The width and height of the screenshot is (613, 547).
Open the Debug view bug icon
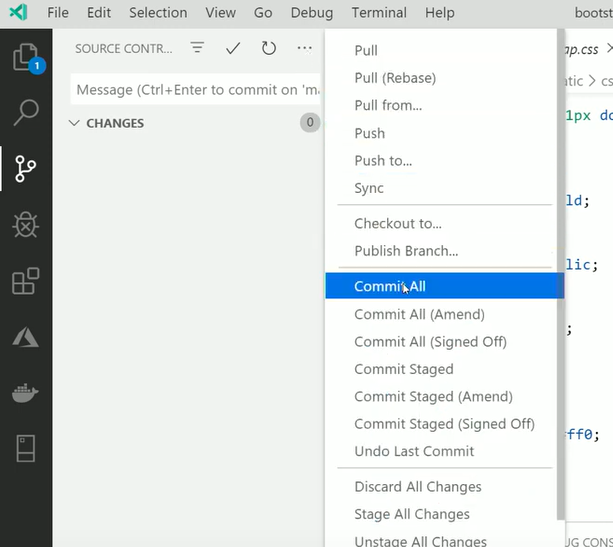point(25,225)
